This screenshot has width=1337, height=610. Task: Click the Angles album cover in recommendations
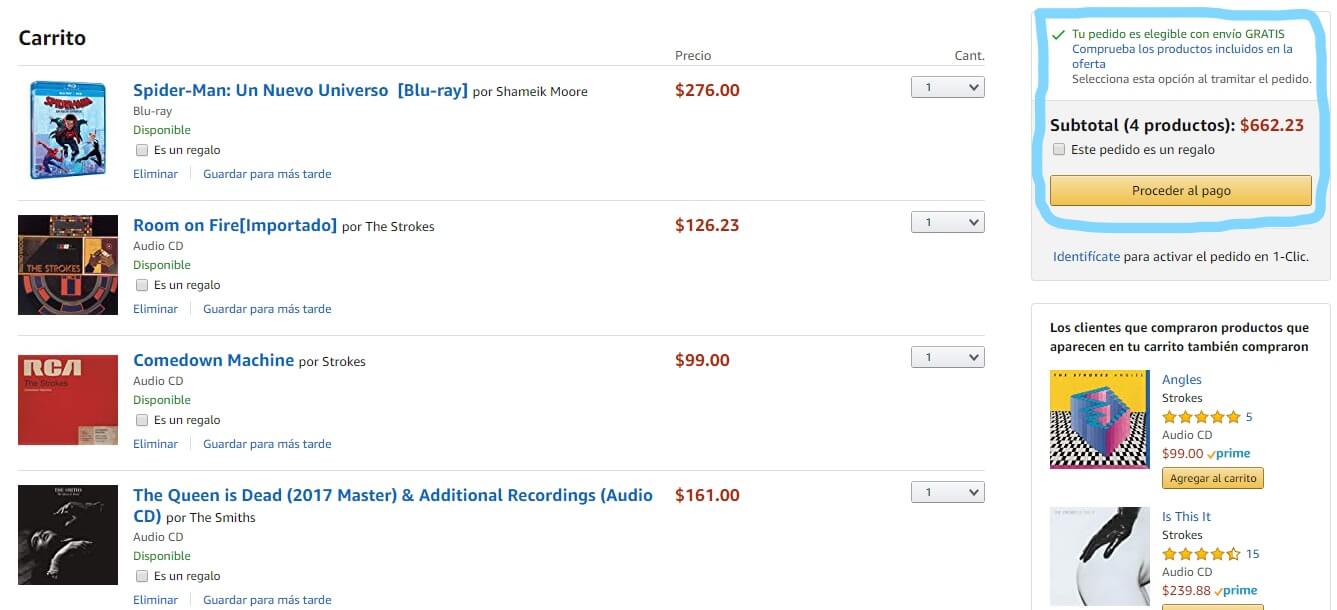click(x=1099, y=419)
